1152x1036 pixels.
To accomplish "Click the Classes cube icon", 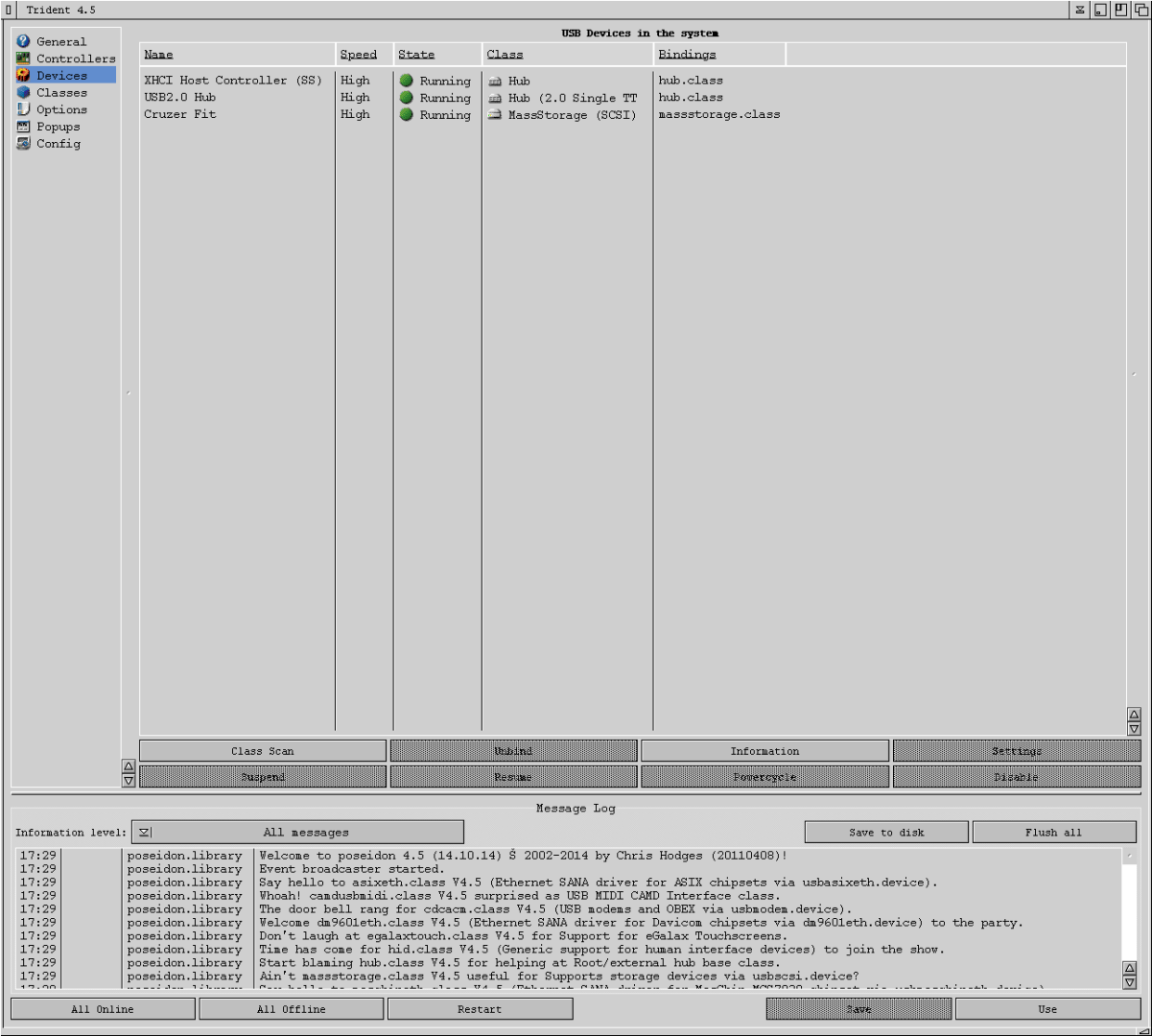I will 23,93.
